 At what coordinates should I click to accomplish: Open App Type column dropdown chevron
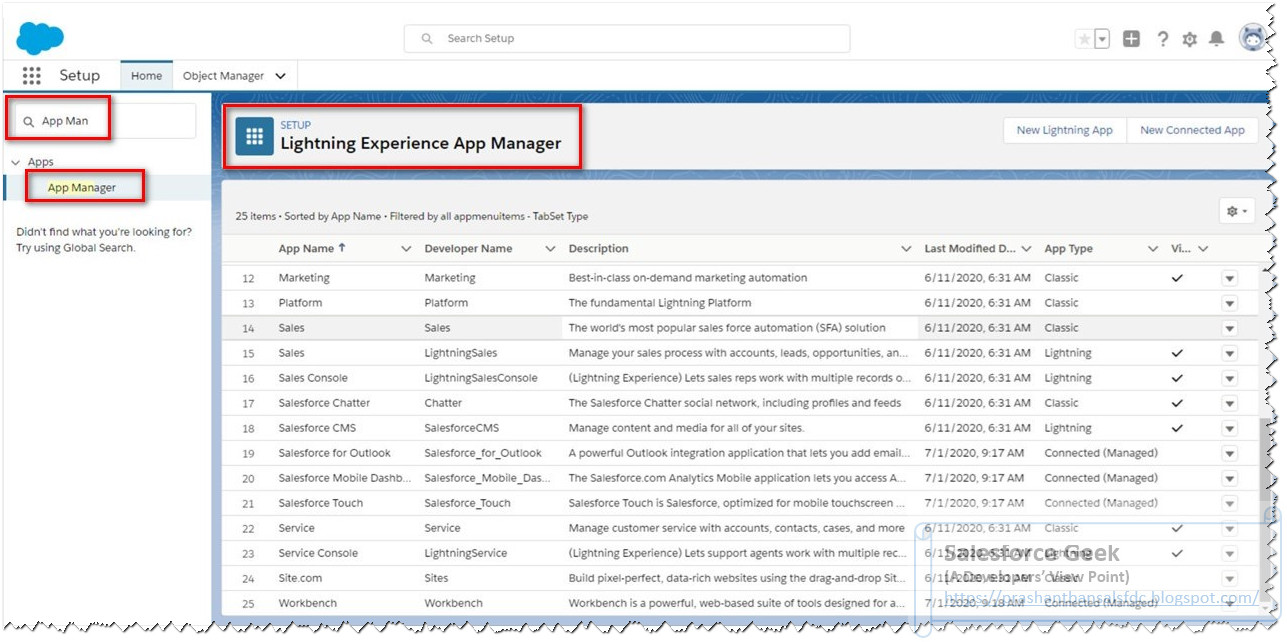1153,249
